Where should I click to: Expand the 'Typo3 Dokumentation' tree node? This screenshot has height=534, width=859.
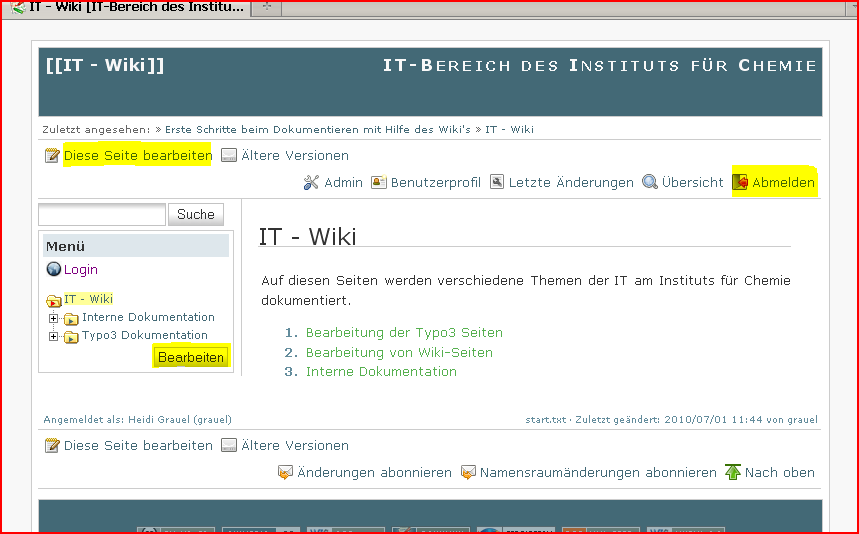tap(53, 336)
